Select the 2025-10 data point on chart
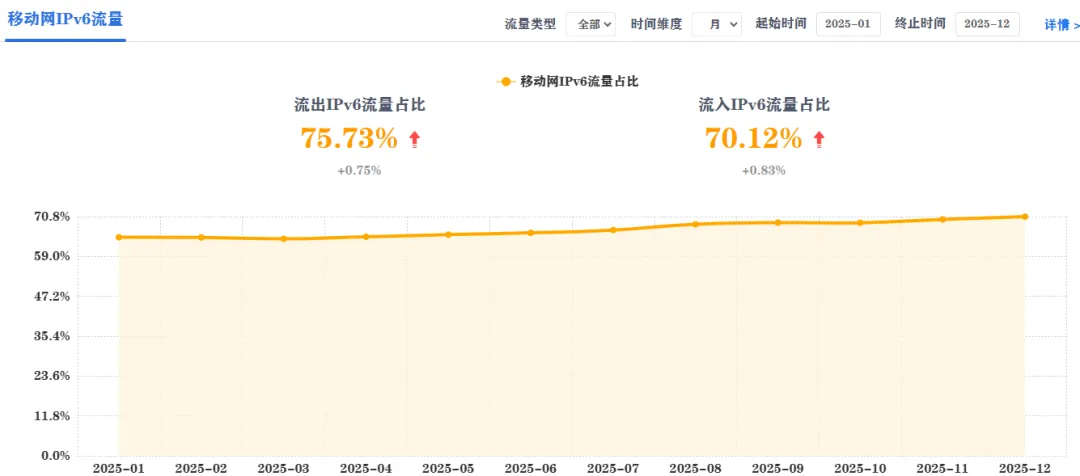 click(x=860, y=223)
